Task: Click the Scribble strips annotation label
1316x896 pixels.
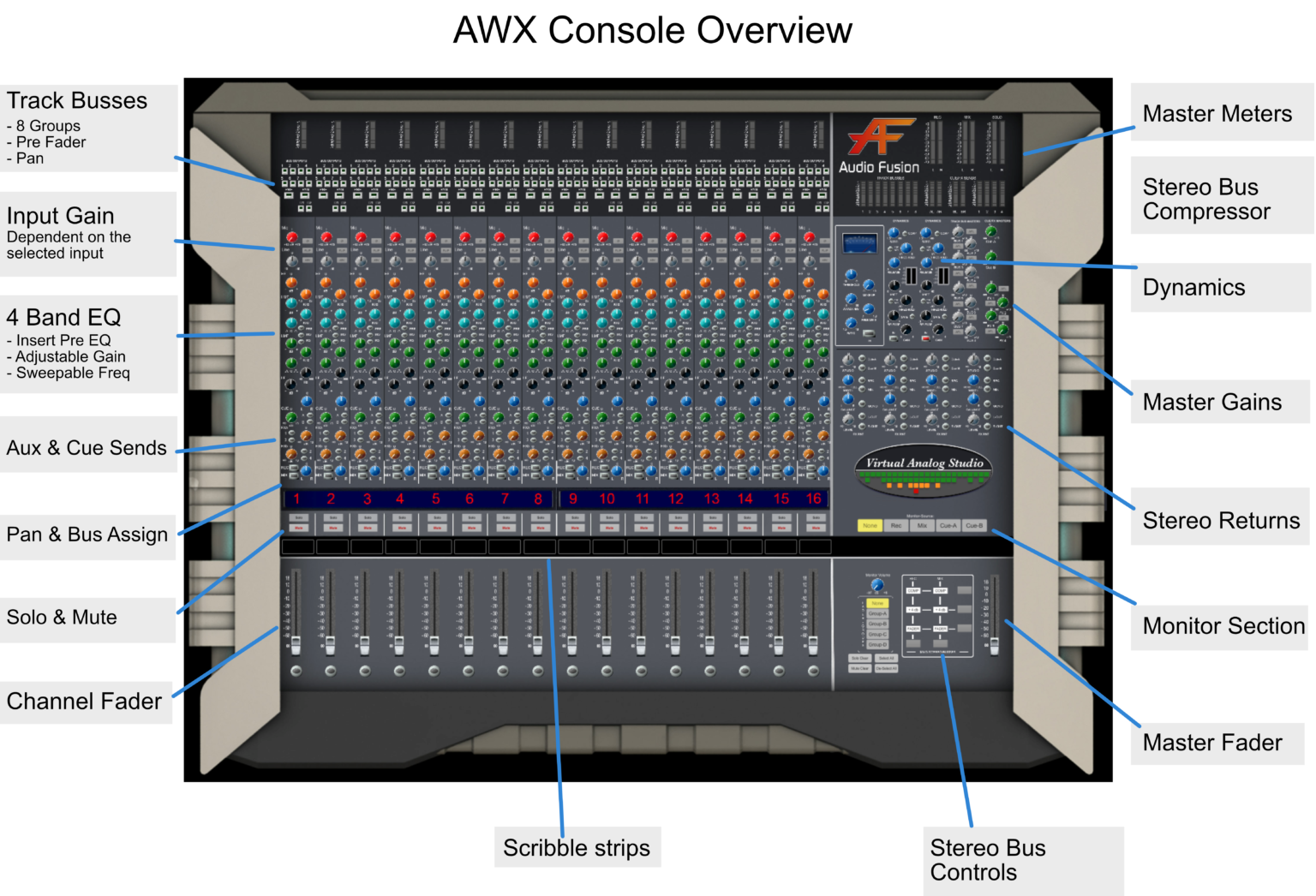Action: click(577, 848)
